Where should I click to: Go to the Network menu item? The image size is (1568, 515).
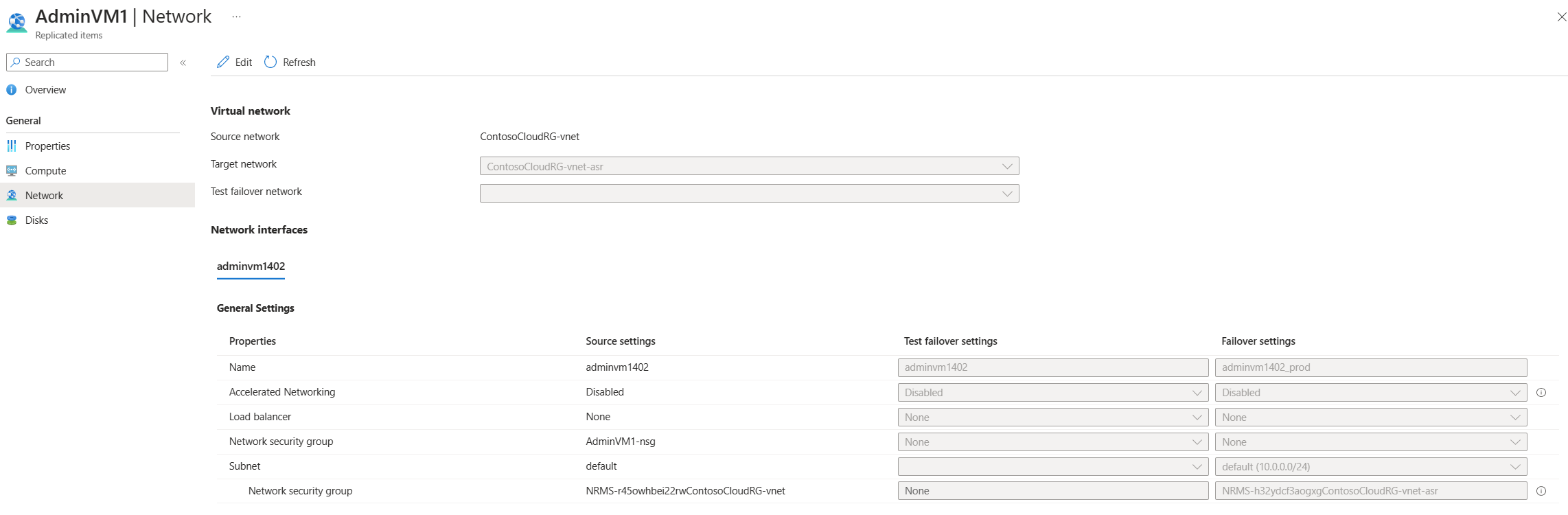(44, 196)
